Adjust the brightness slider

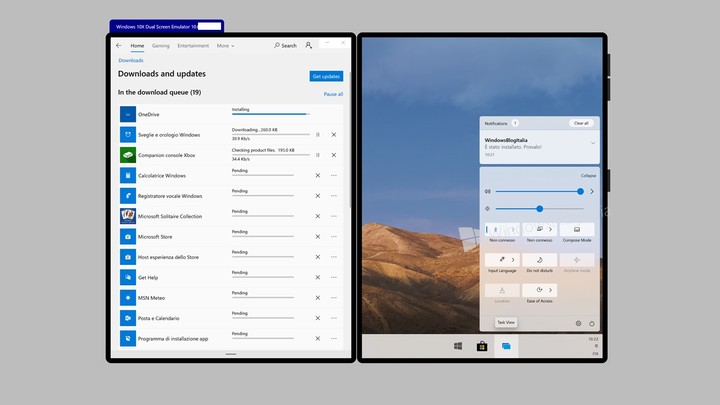click(540, 208)
